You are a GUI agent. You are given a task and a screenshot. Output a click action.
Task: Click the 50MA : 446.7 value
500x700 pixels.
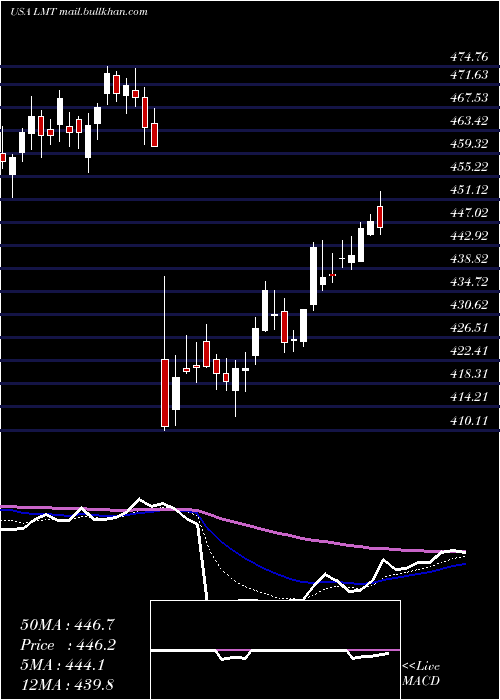[69, 625]
